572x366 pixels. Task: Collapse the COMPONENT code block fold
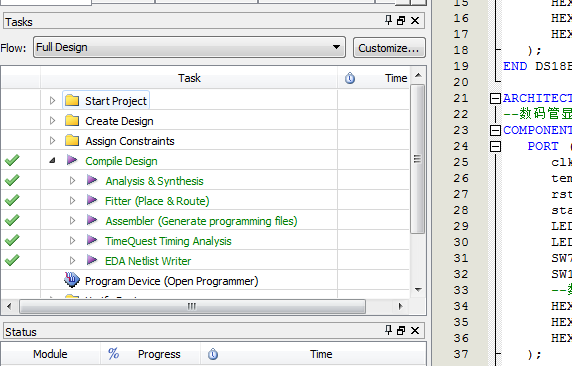(495, 130)
